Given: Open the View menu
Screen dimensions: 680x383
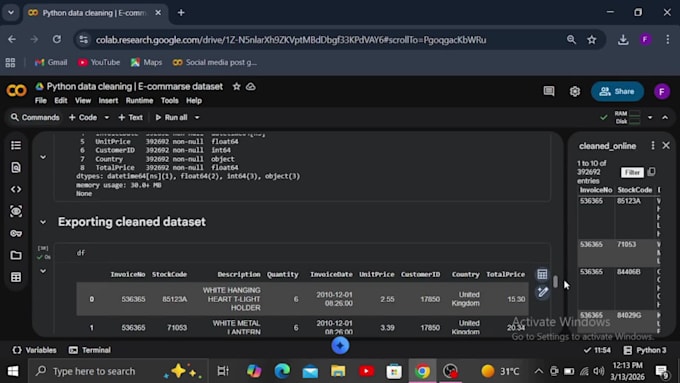Looking at the screenshot, I should (83, 101).
